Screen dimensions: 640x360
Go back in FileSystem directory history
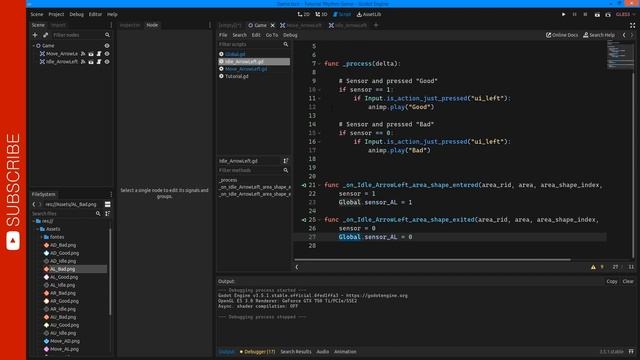[34, 204]
